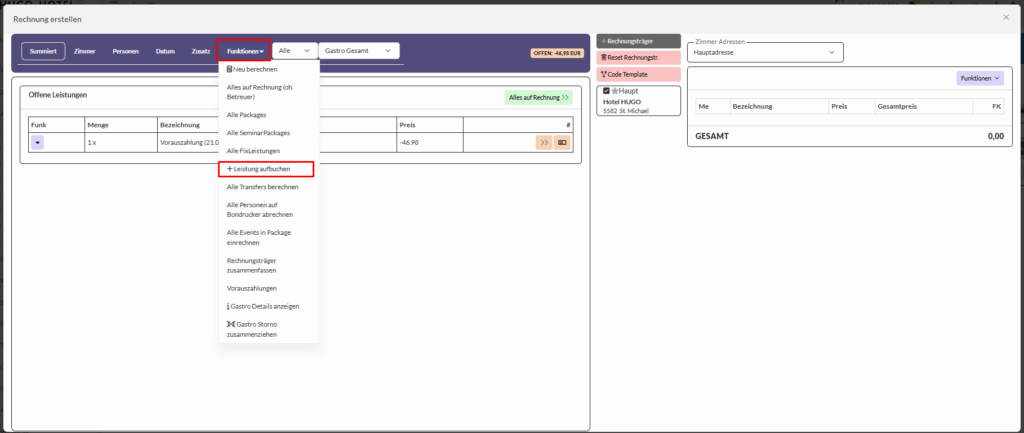1024x433 pixels.
Task: Click the green Alles auf Rechnung button
Action: (538, 98)
